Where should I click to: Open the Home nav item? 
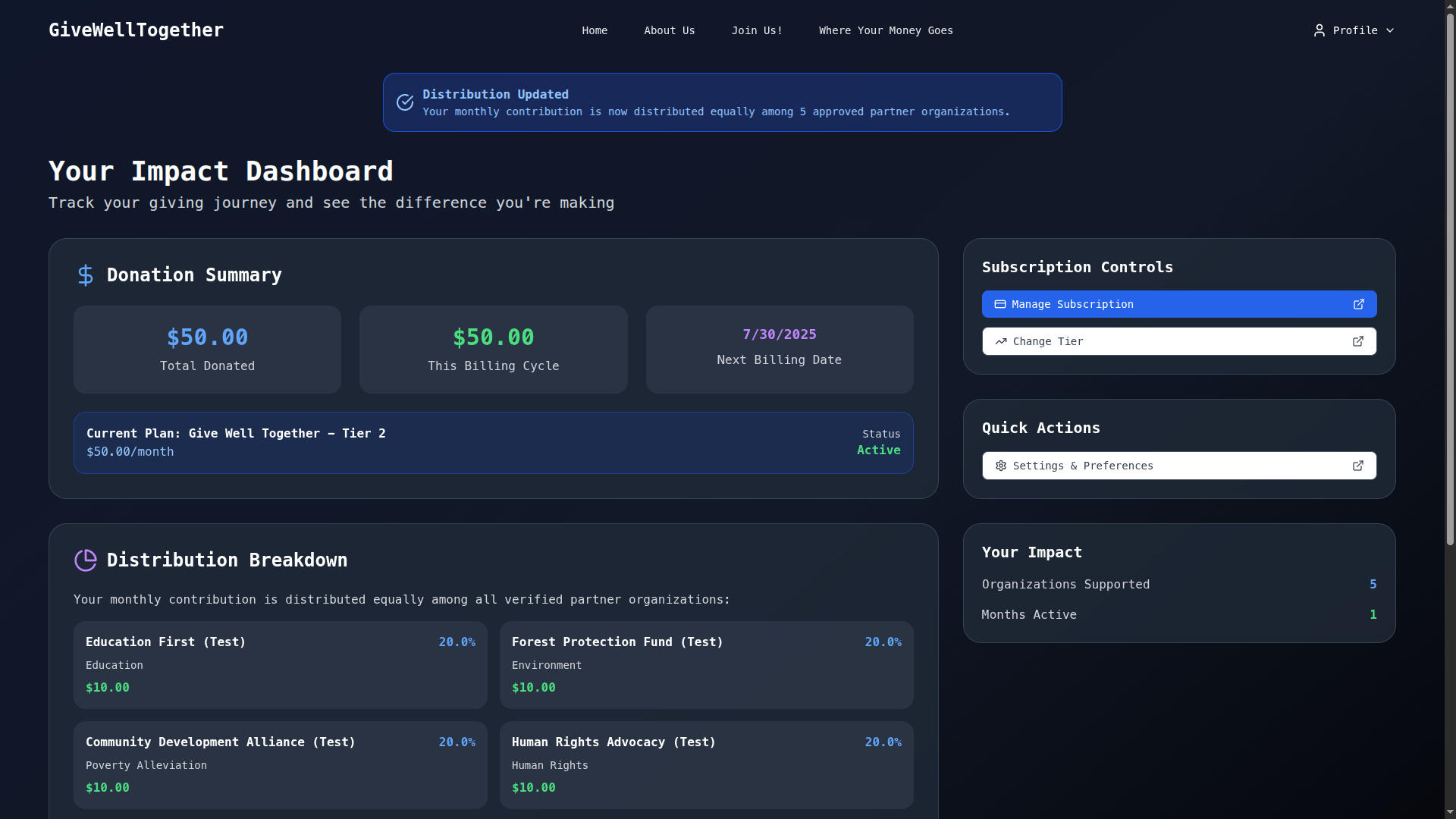(595, 30)
